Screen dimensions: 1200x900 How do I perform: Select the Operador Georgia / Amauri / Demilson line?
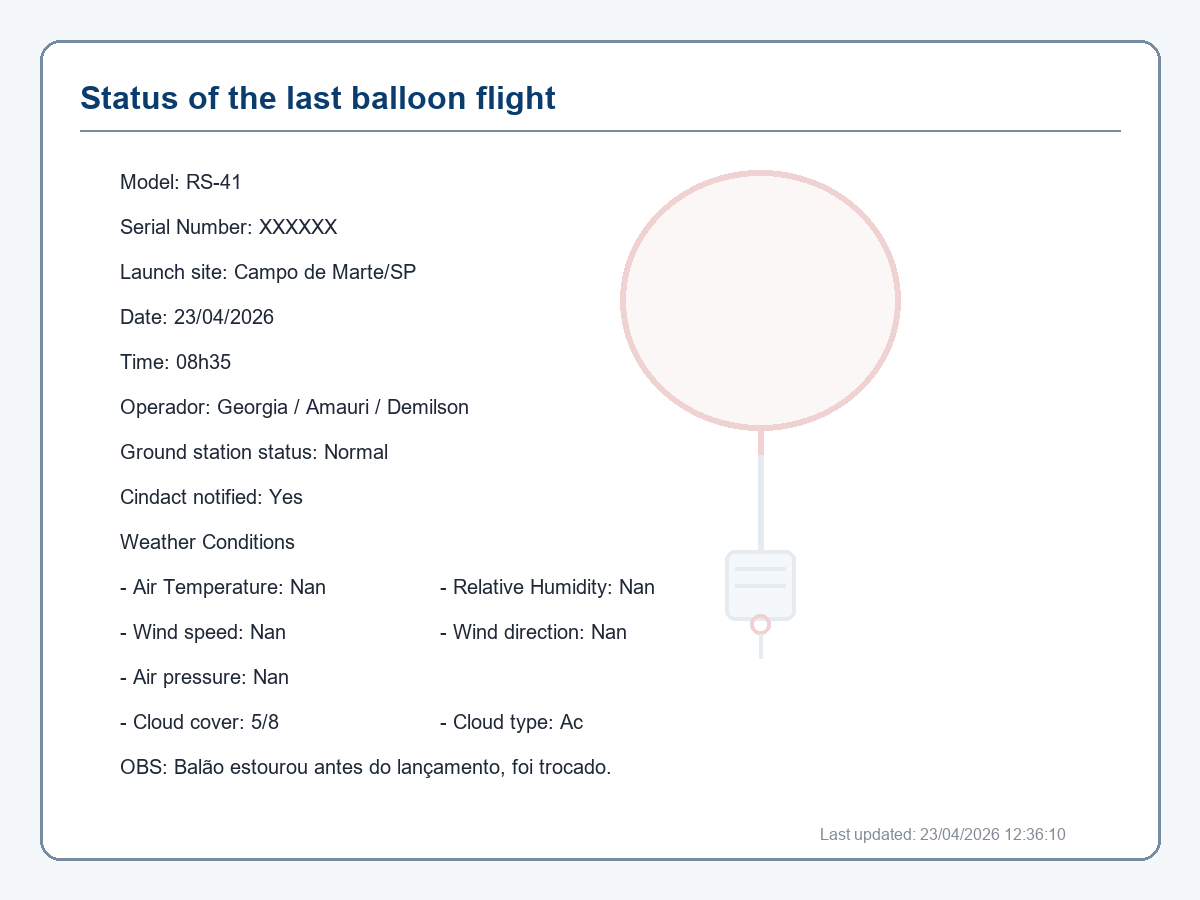point(294,407)
